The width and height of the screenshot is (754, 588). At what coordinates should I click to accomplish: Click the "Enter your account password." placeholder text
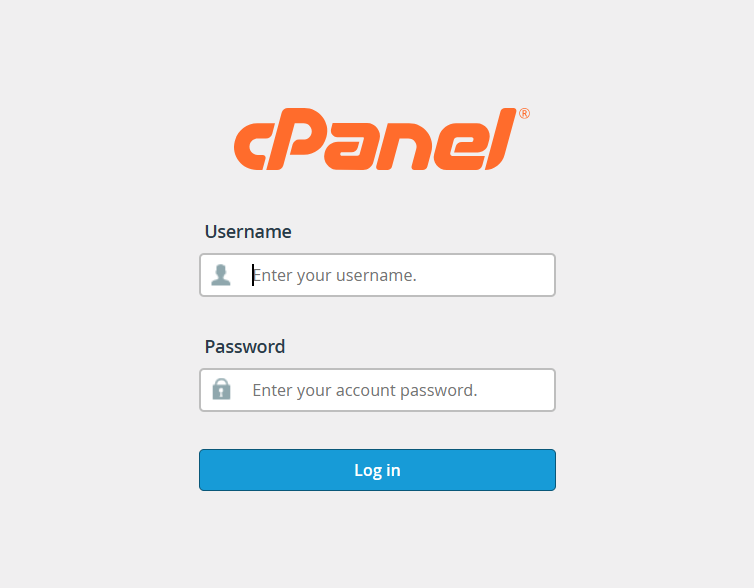(365, 390)
